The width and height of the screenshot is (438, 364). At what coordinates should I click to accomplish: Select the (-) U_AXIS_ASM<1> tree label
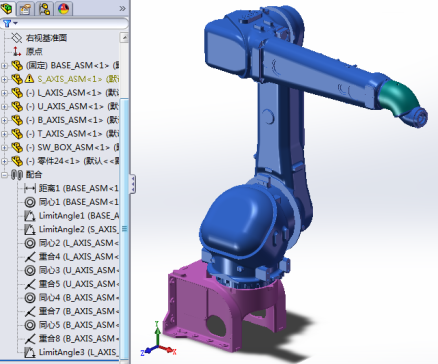click(x=65, y=106)
